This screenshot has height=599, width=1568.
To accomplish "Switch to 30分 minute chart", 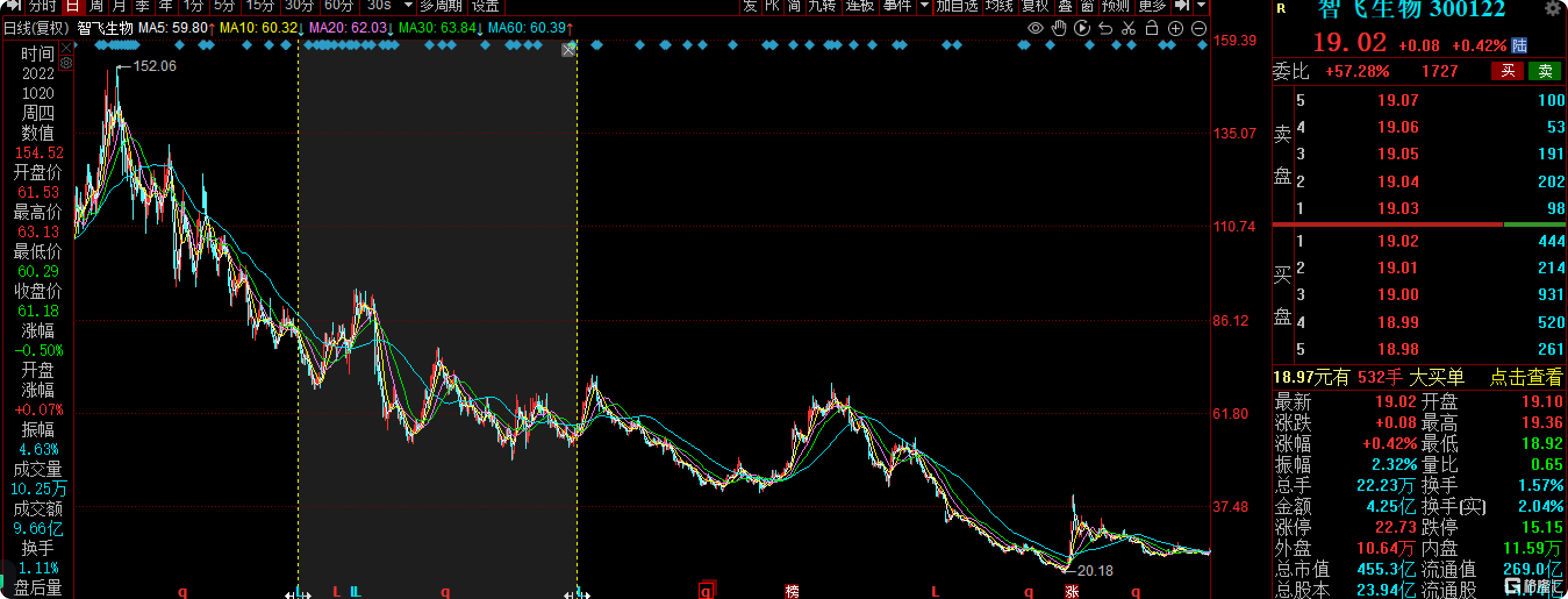I will [299, 5].
